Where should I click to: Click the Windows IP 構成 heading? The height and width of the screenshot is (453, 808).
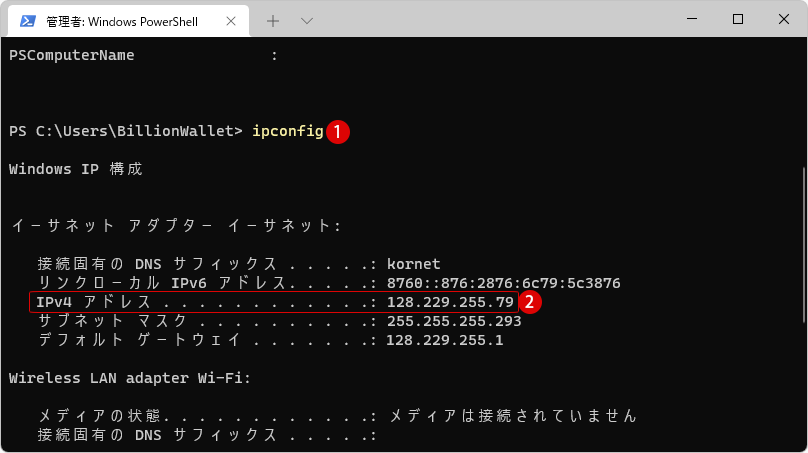[x=76, y=169]
